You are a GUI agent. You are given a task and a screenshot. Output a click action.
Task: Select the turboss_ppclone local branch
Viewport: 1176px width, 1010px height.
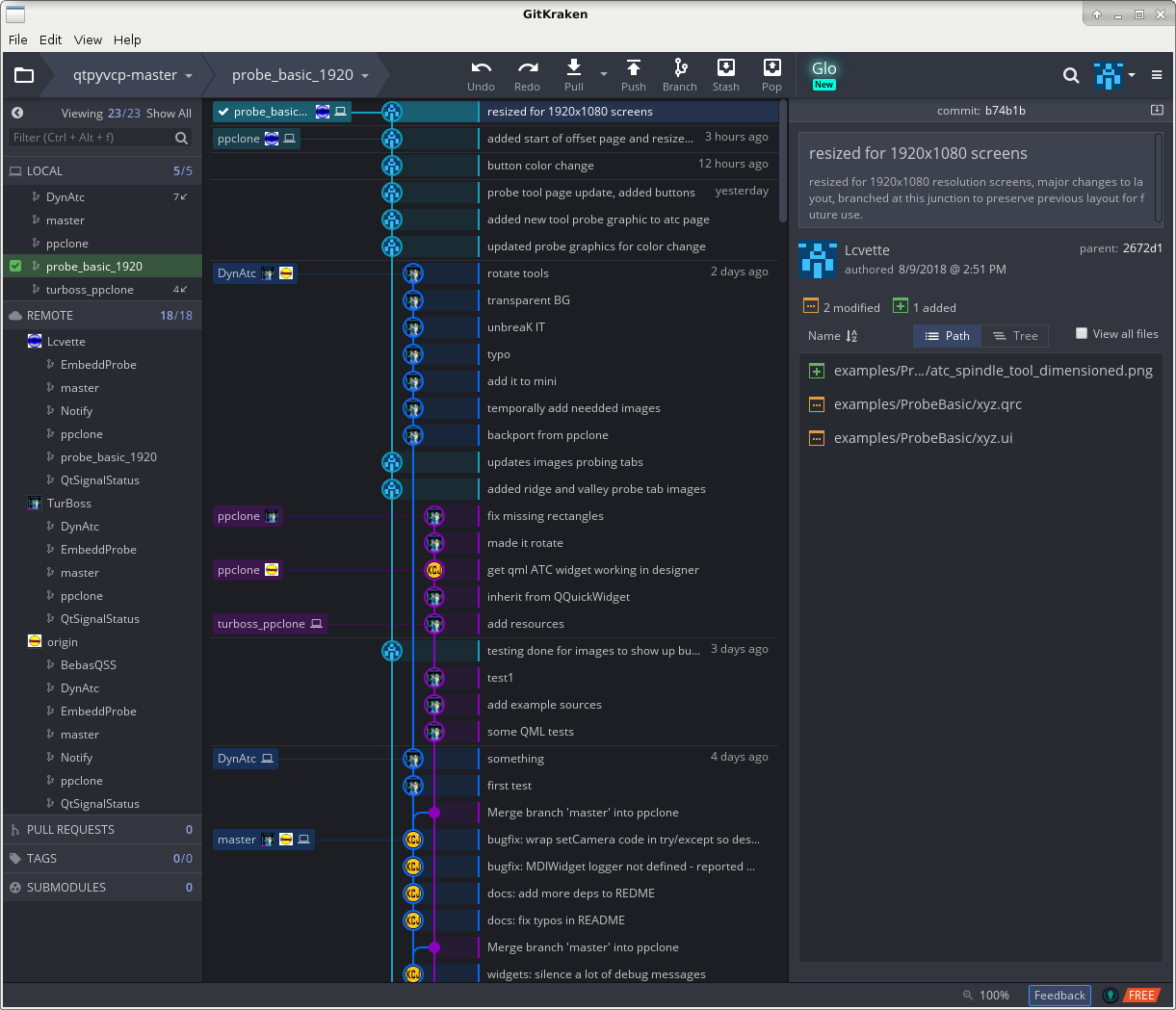pyautogui.click(x=101, y=290)
